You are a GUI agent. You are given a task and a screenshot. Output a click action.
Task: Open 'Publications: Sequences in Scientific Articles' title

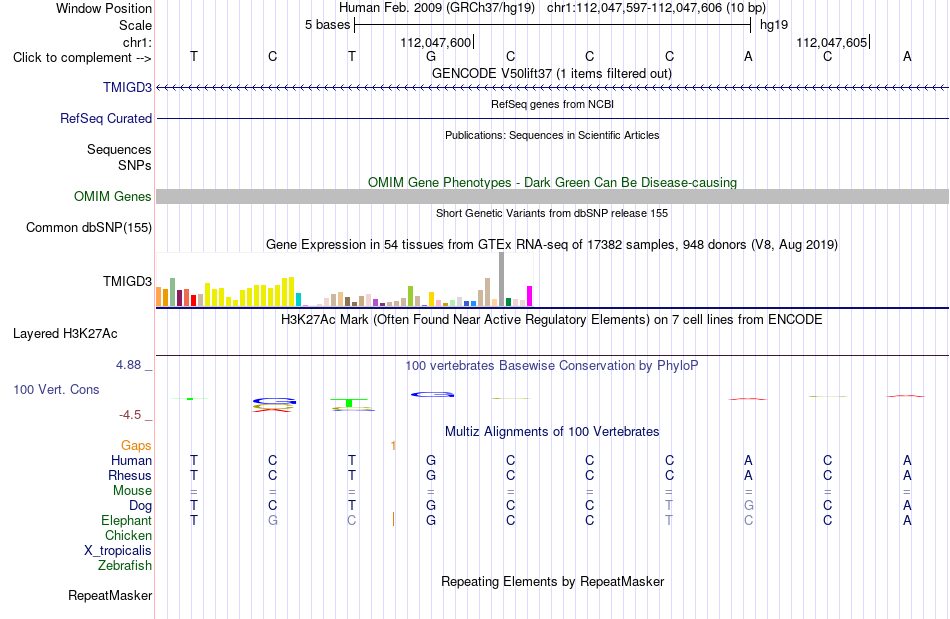click(552, 135)
